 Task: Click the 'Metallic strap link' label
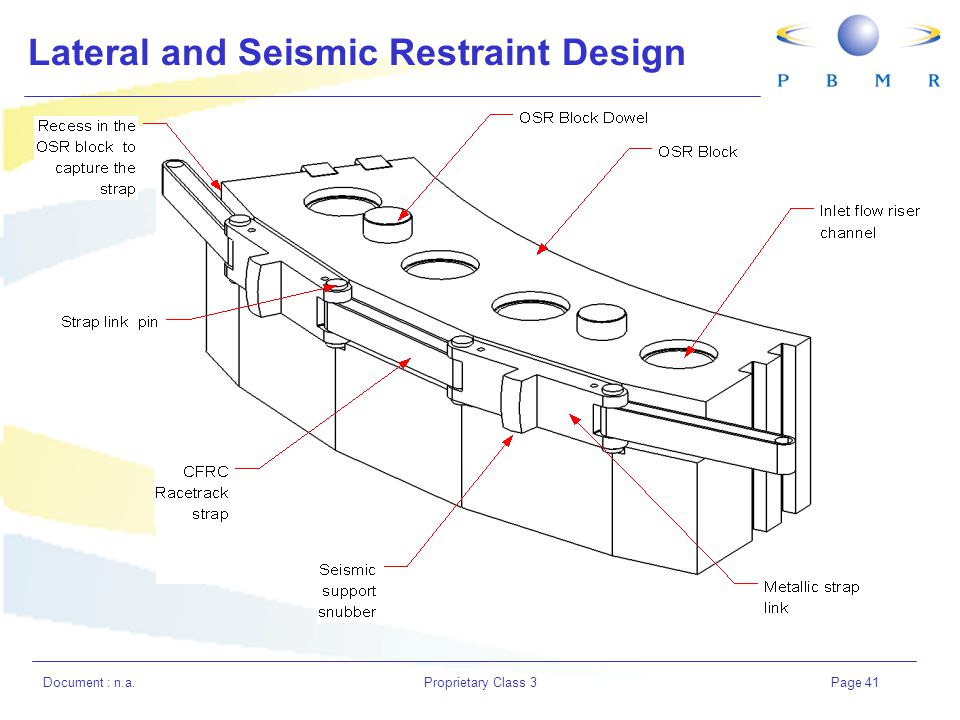click(x=811, y=597)
